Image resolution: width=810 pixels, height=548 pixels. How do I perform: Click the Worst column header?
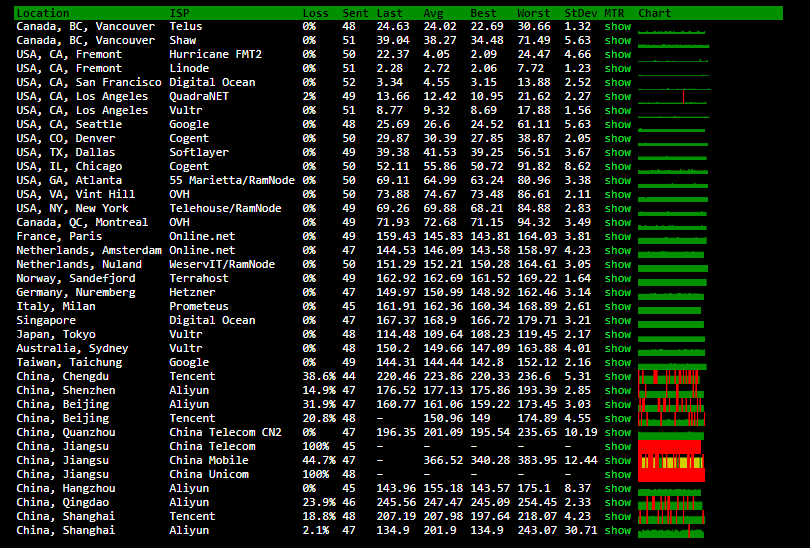pos(534,13)
